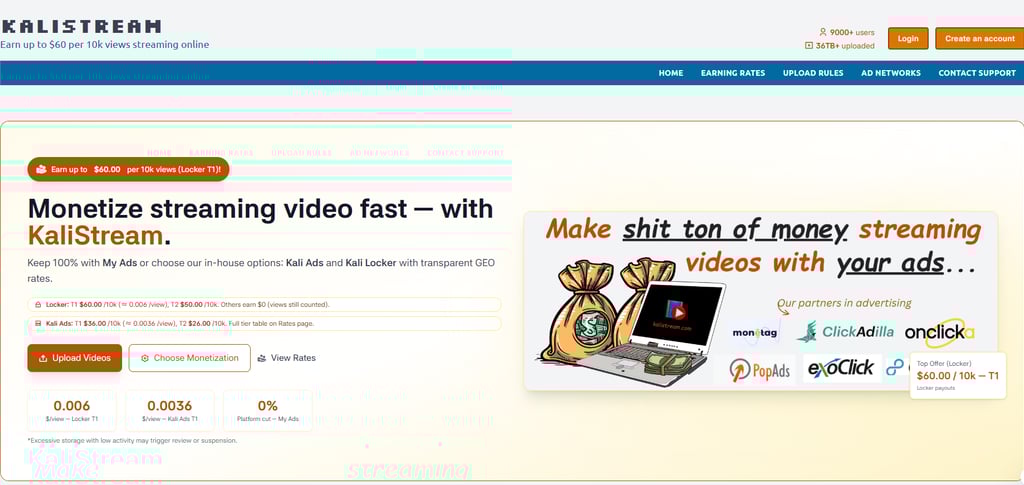Click the Kali Ads row icon
The image size is (1024, 485).
click(39, 323)
